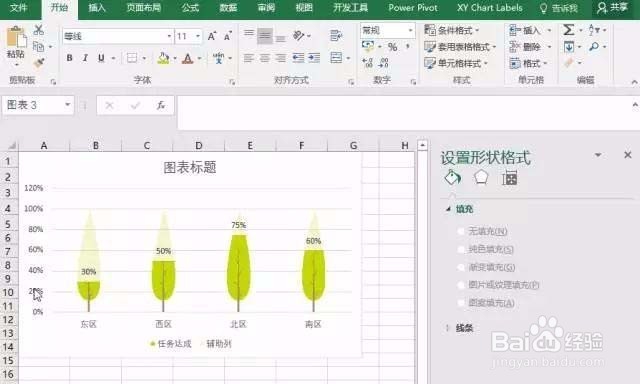Viewport: 640px width, 384px height.
Task: Click the Align Right icon
Action: point(280,58)
